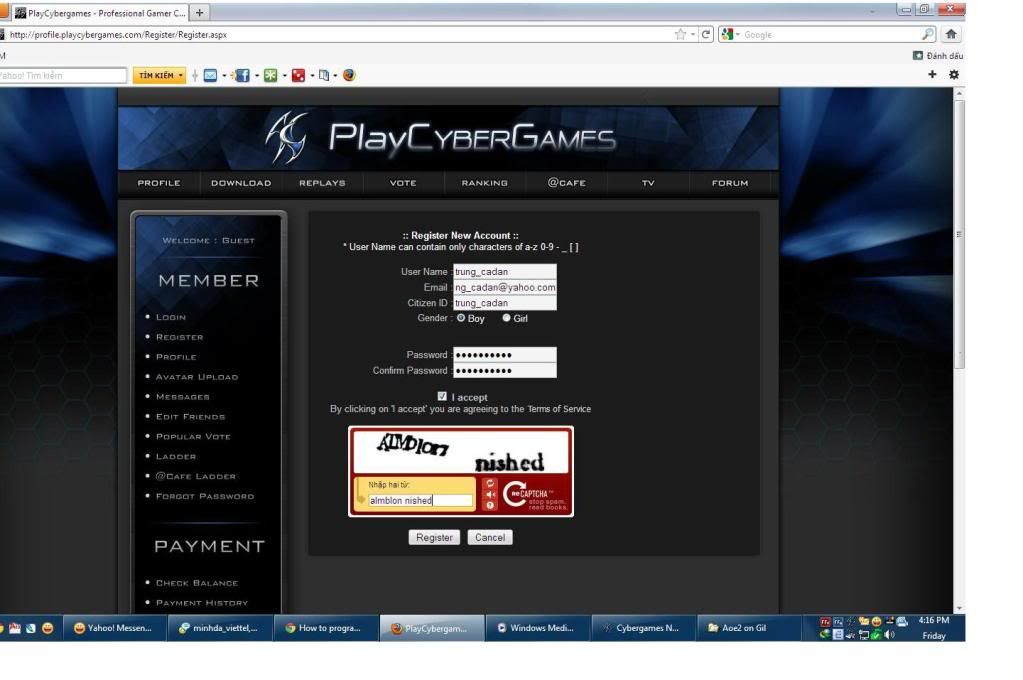Click the Register button
This screenshot has height=680, width=1023.
pos(435,537)
